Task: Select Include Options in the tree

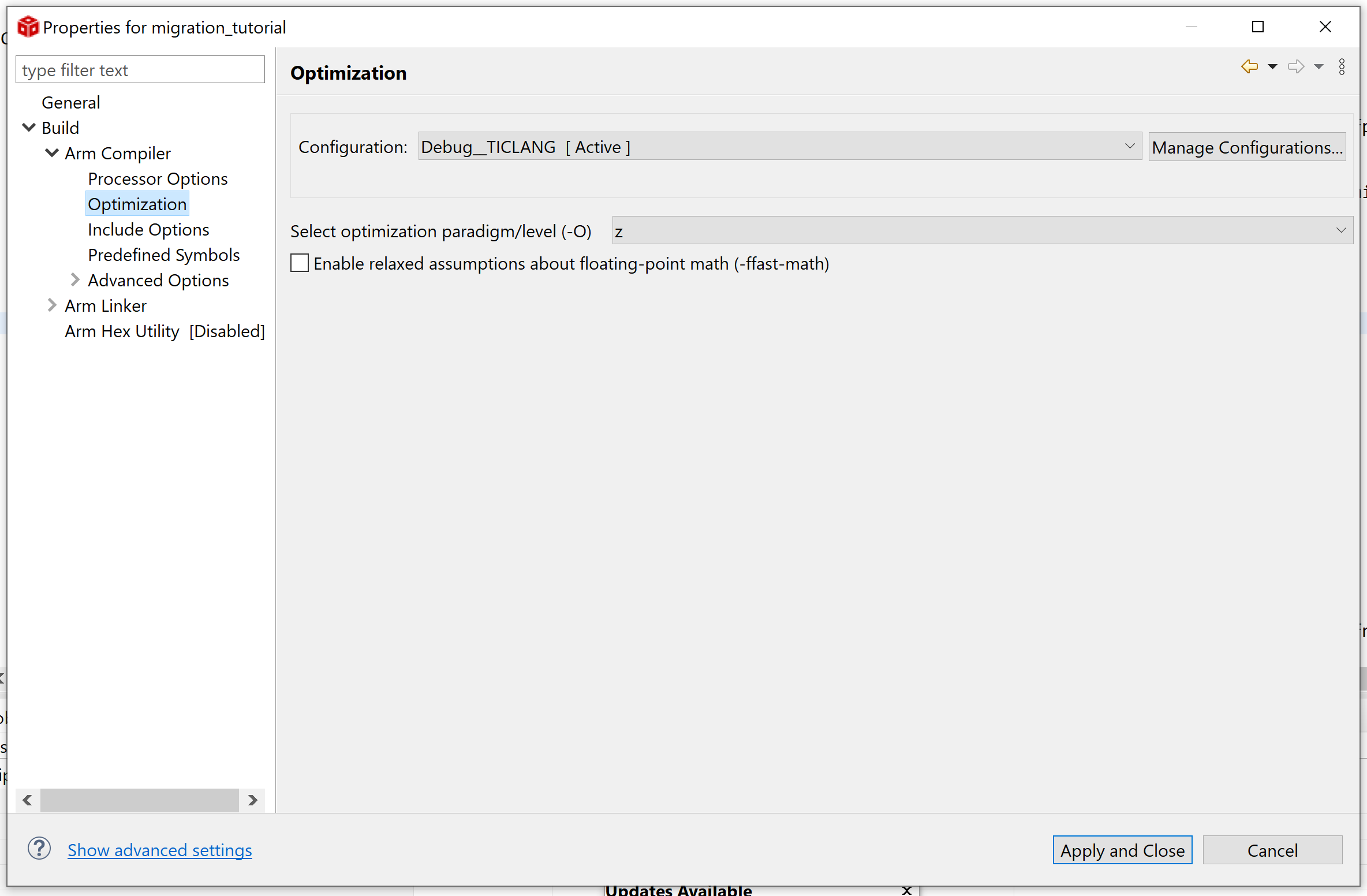Action: (148, 230)
